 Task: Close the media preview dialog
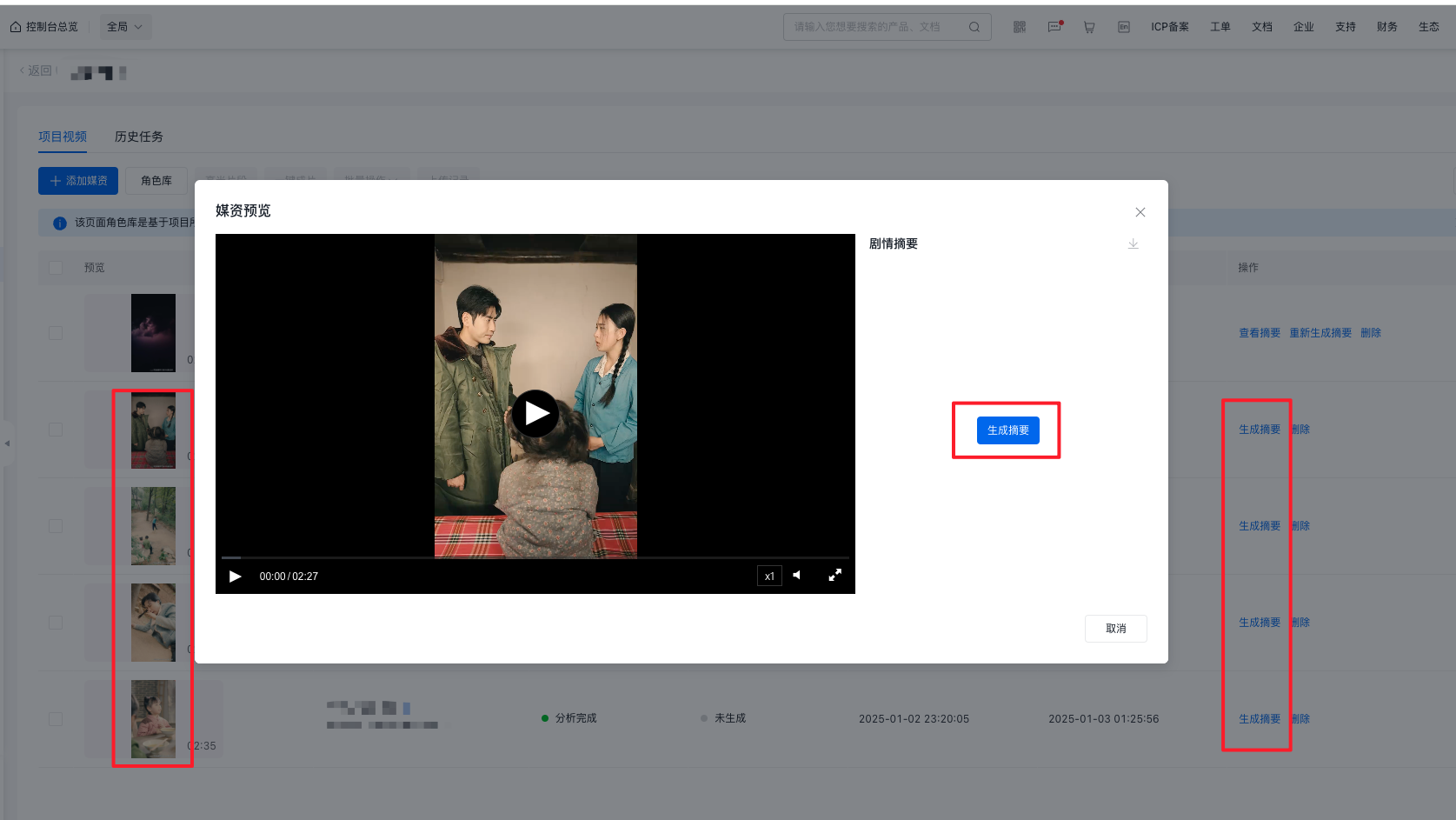coord(1140,212)
